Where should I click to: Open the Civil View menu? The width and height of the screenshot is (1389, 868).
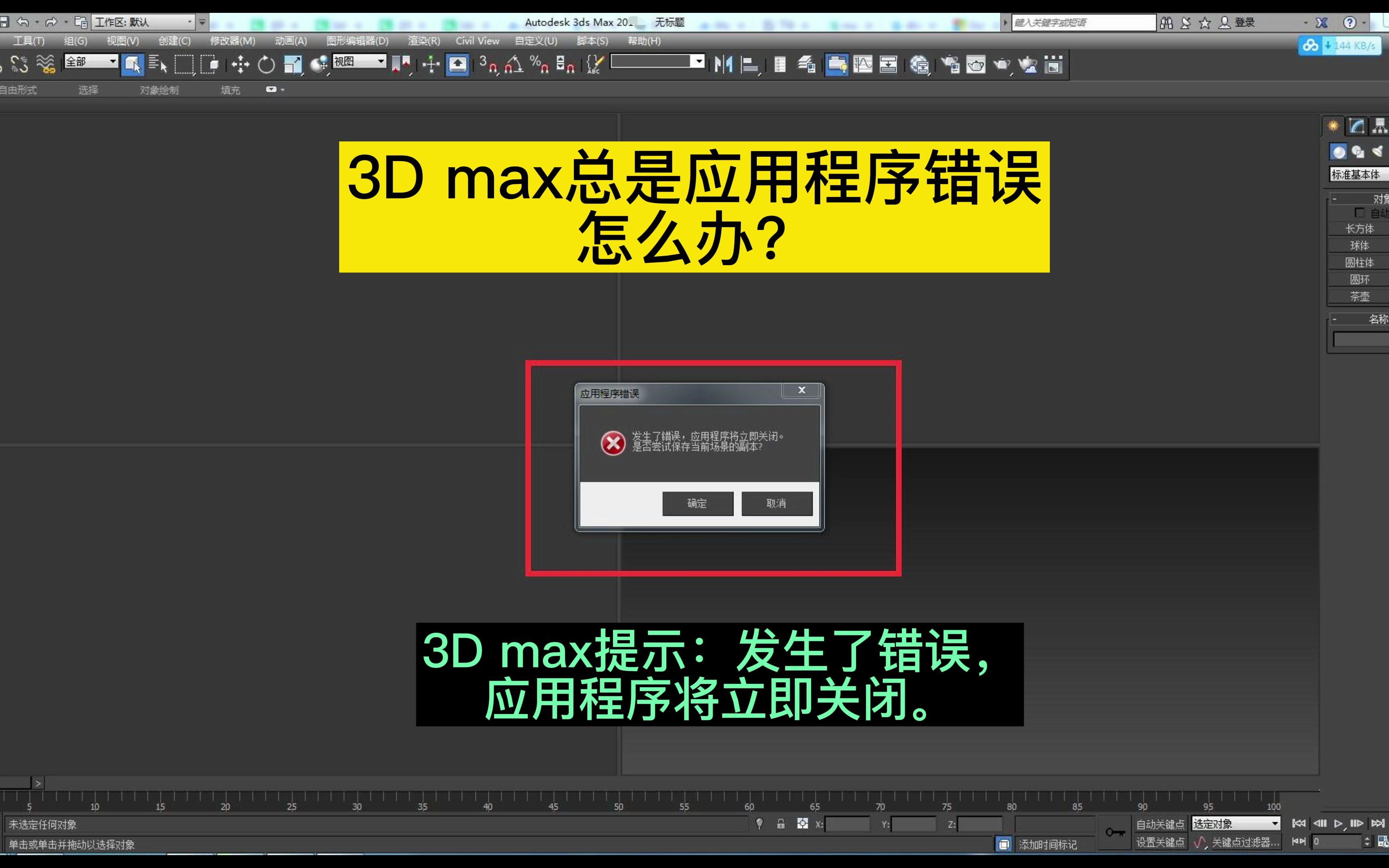tap(477, 41)
